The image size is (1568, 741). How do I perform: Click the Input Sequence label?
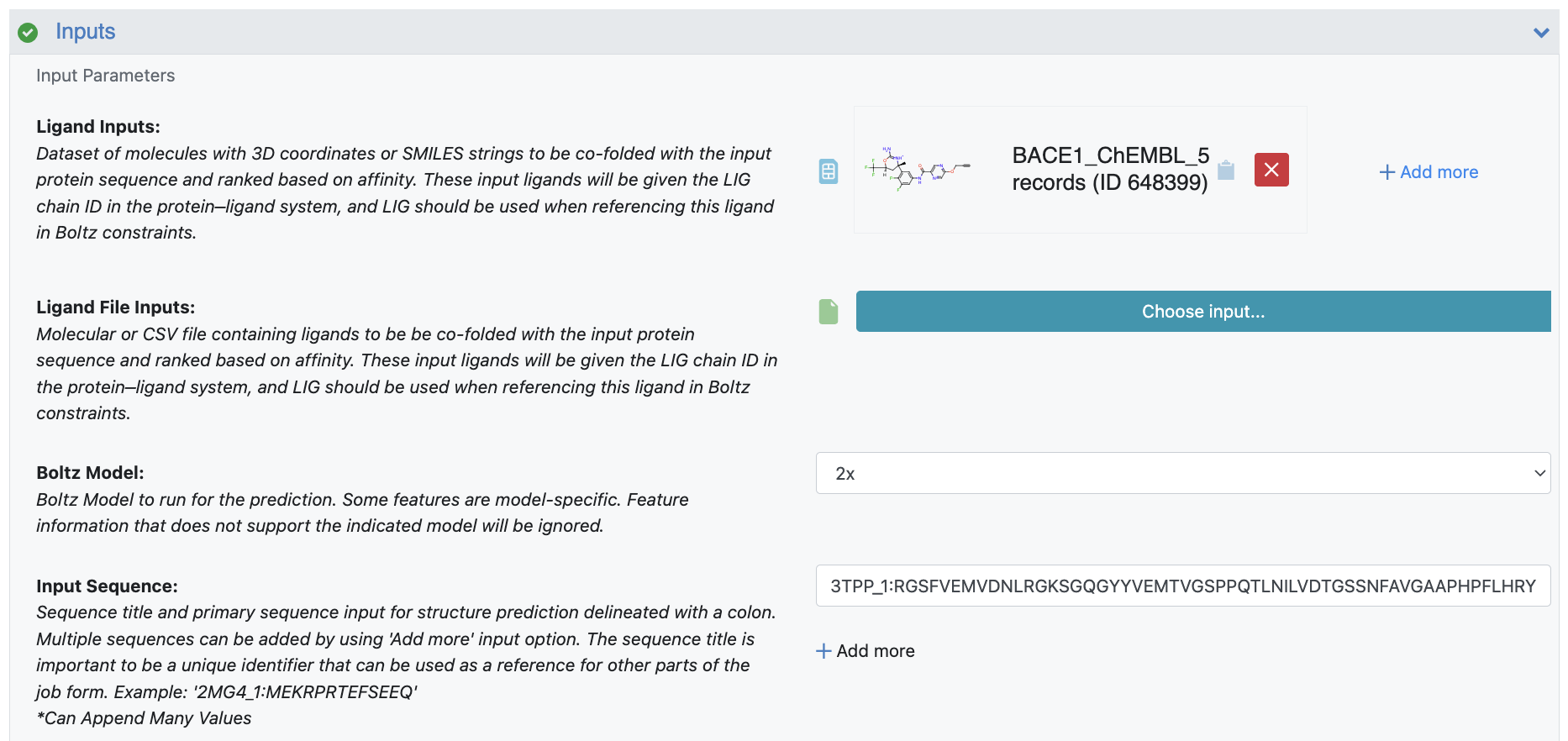click(107, 586)
